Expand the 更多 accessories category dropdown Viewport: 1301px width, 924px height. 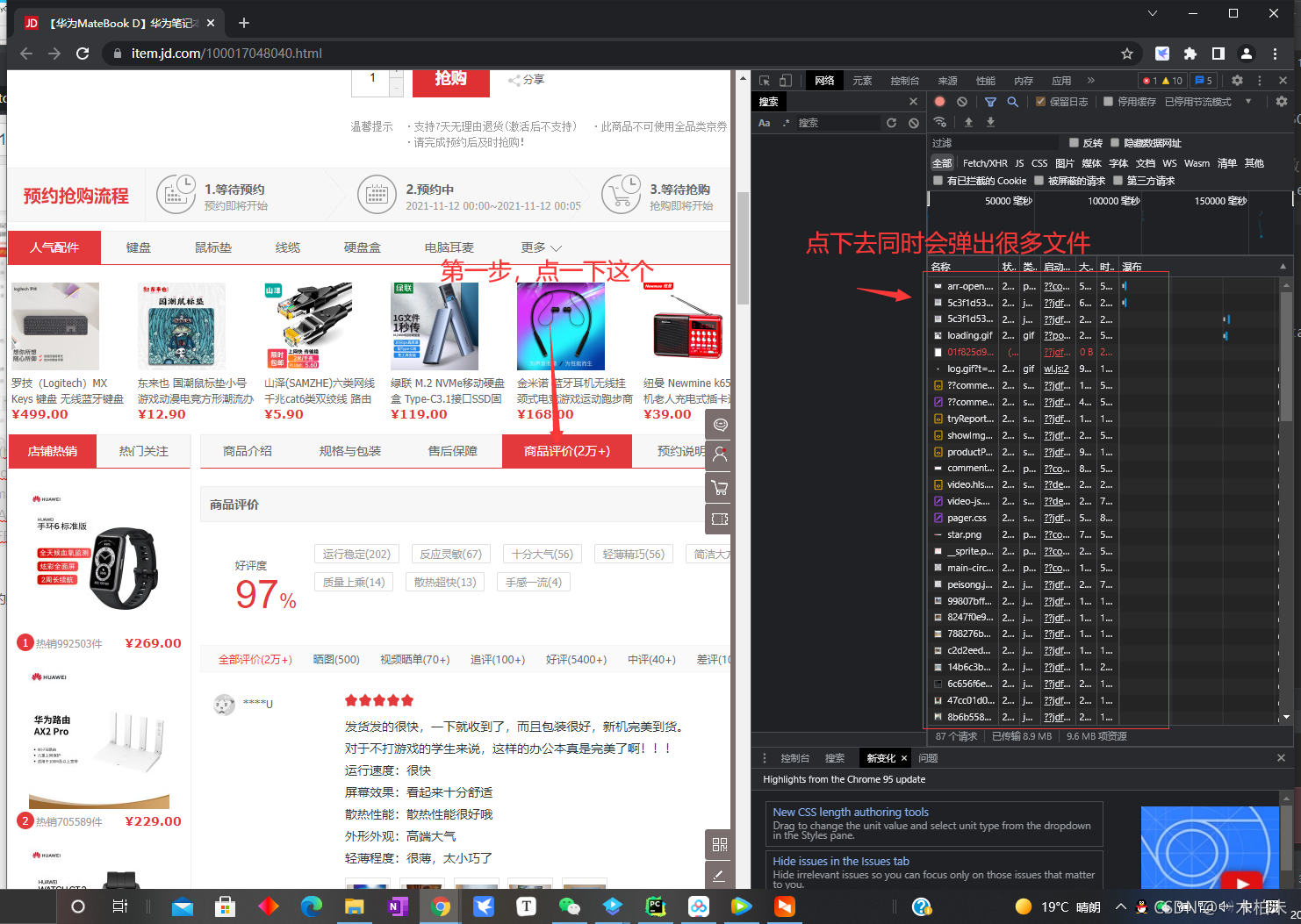click(541, 247)
